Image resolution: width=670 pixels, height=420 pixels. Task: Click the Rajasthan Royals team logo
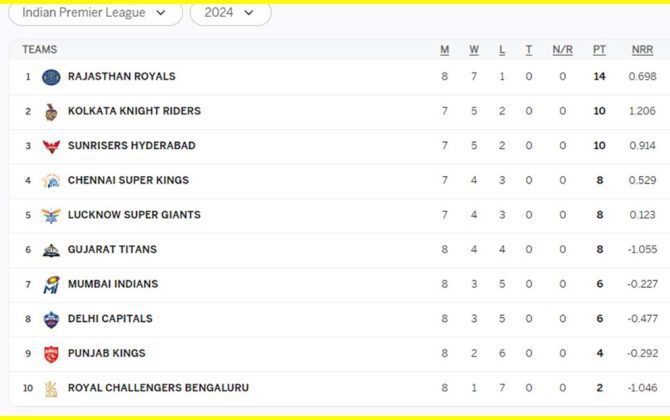[51, 77]
